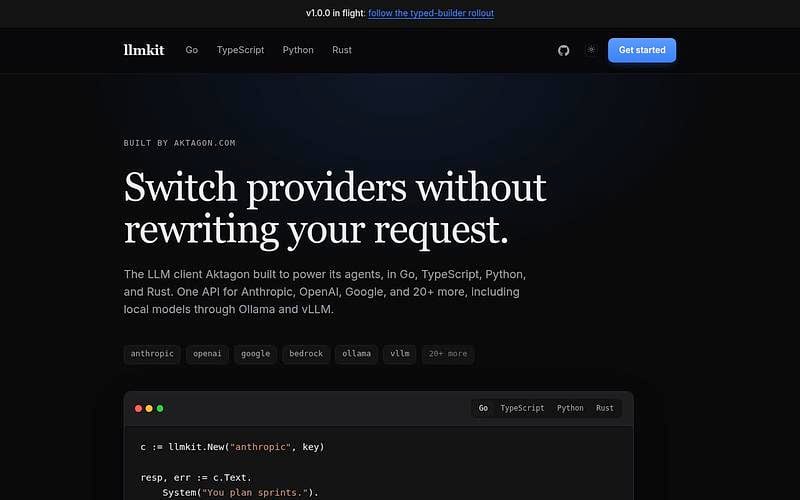Viewport: 800px width, 500px height.
Task: Click the paragraph starting 'The LLM client Aktagon'
Action: pos(325,292)
